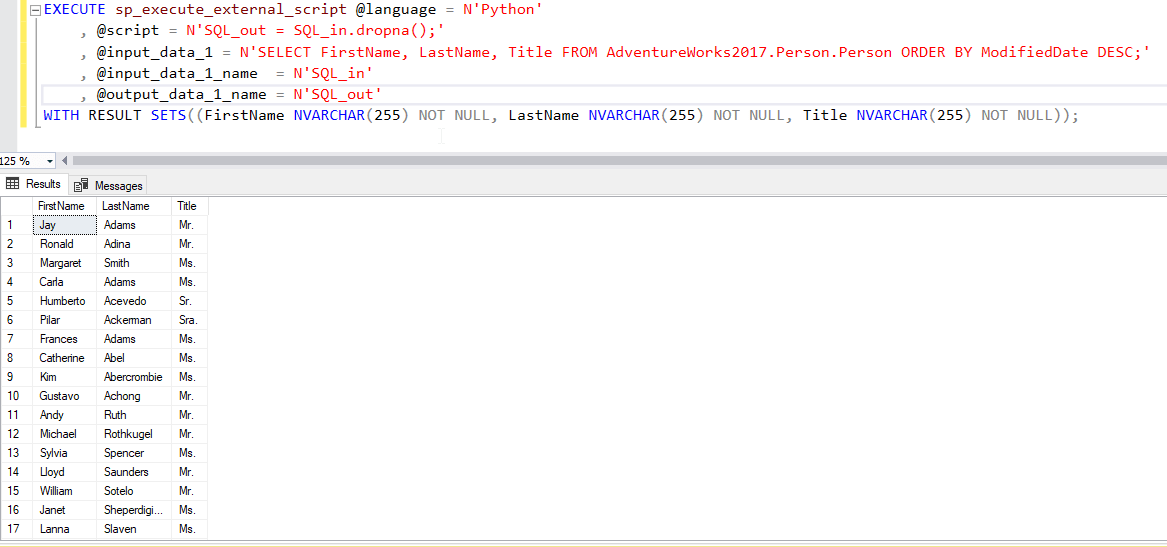Click the string N'SQL_out' in the editor

[338, 95]
